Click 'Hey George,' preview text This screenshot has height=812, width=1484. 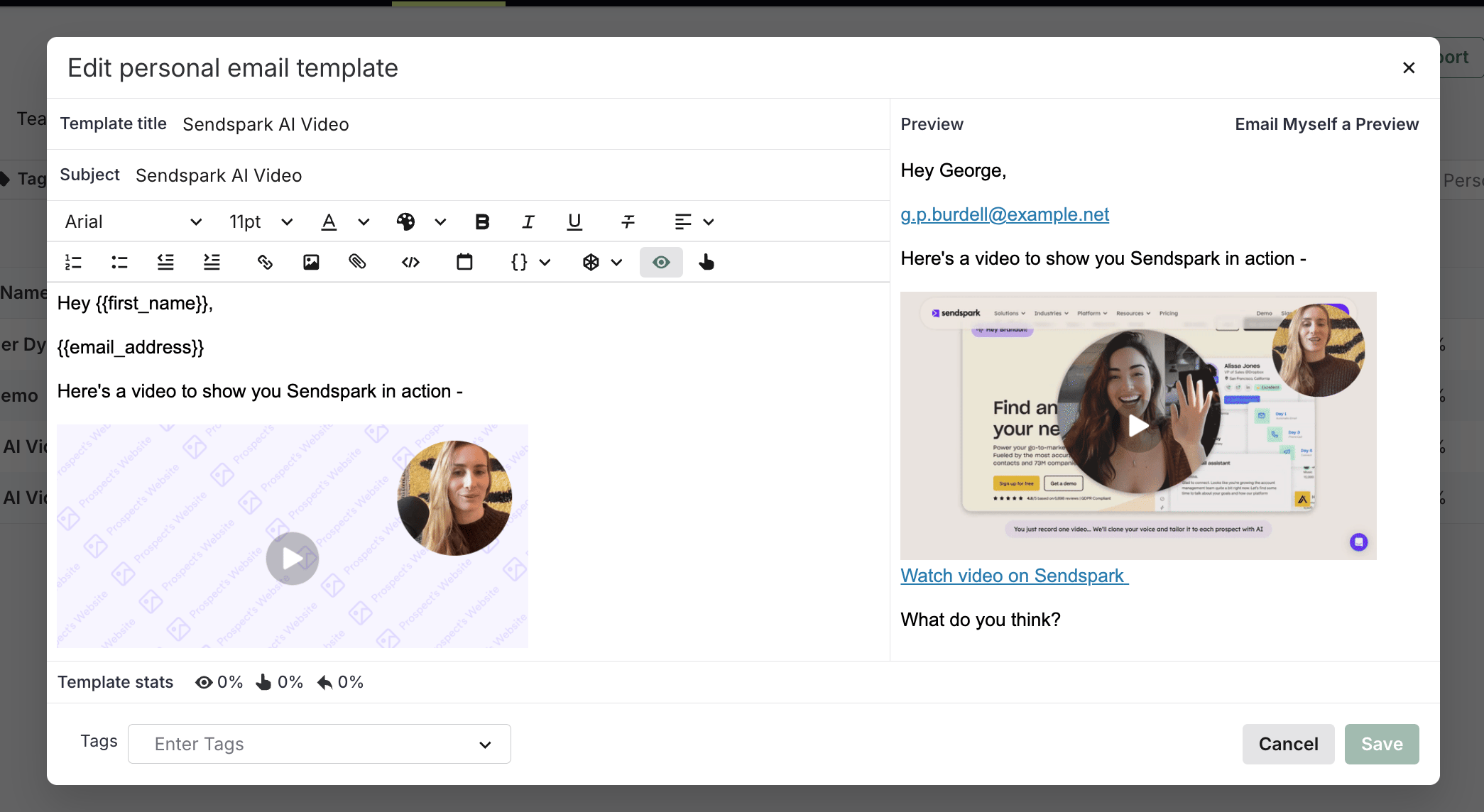pyautogui.click(x=953, y=170)
